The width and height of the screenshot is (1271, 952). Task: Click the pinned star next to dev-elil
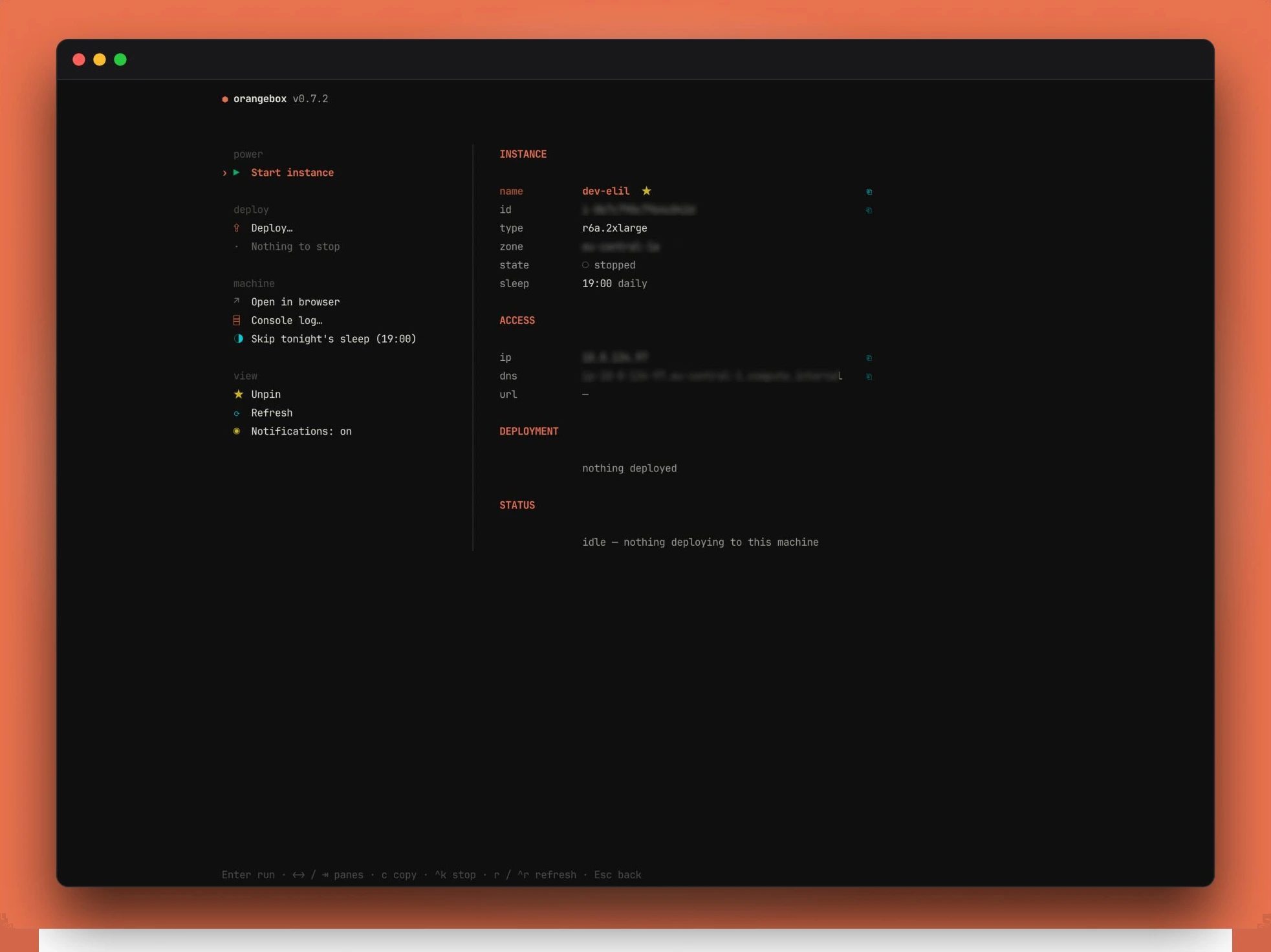coord(647,191)
